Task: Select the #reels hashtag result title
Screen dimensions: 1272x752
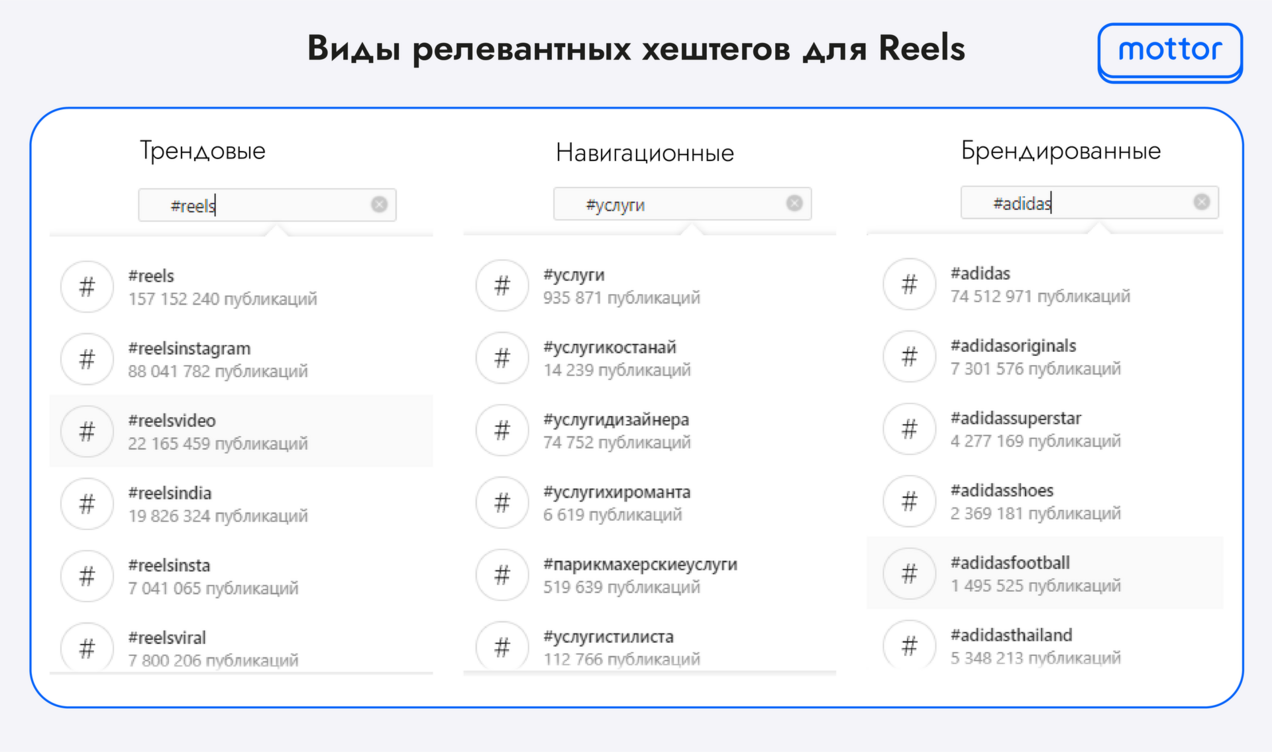Action: pos(151,276)
